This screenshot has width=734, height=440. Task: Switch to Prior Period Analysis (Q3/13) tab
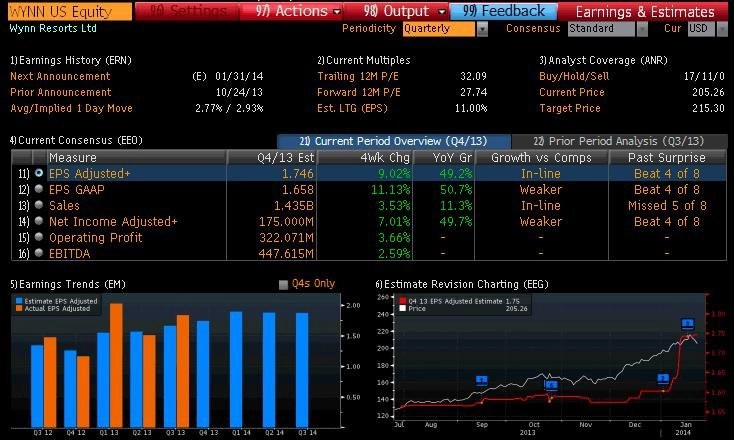(x=618, y=141)
